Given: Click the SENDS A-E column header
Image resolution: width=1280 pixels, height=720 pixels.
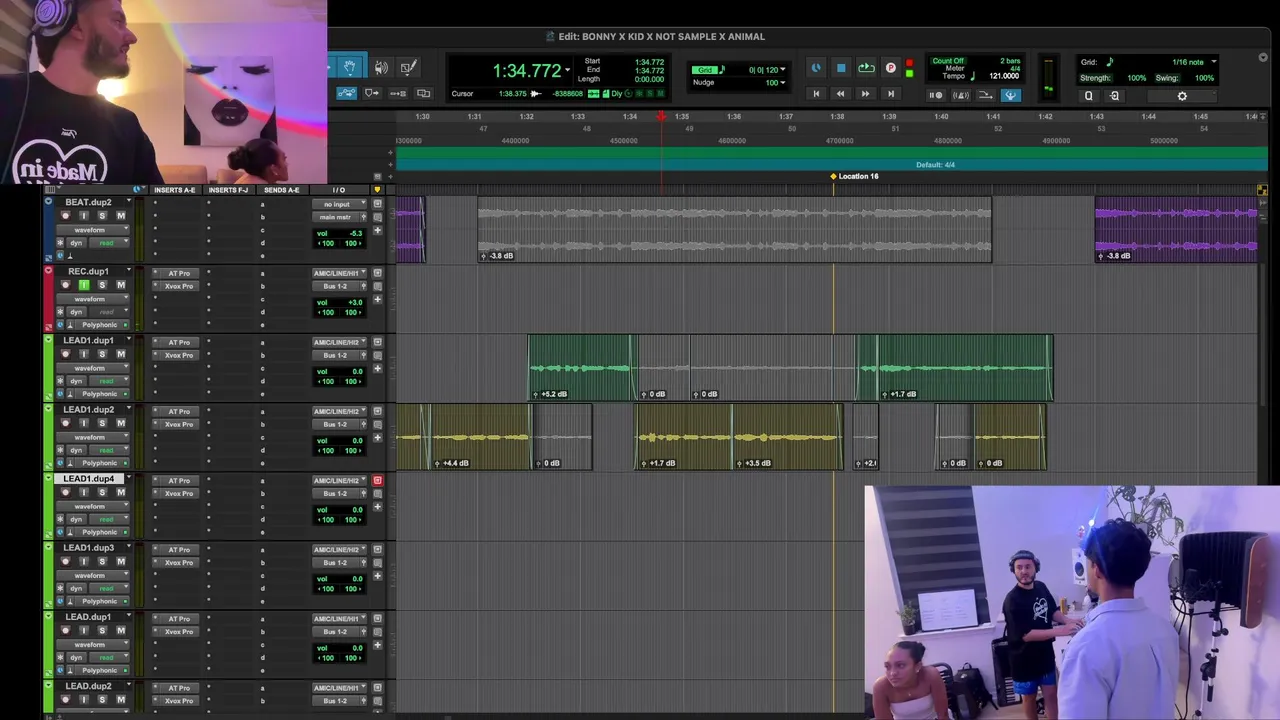Looking at the screenshot, I should (282, 190).
